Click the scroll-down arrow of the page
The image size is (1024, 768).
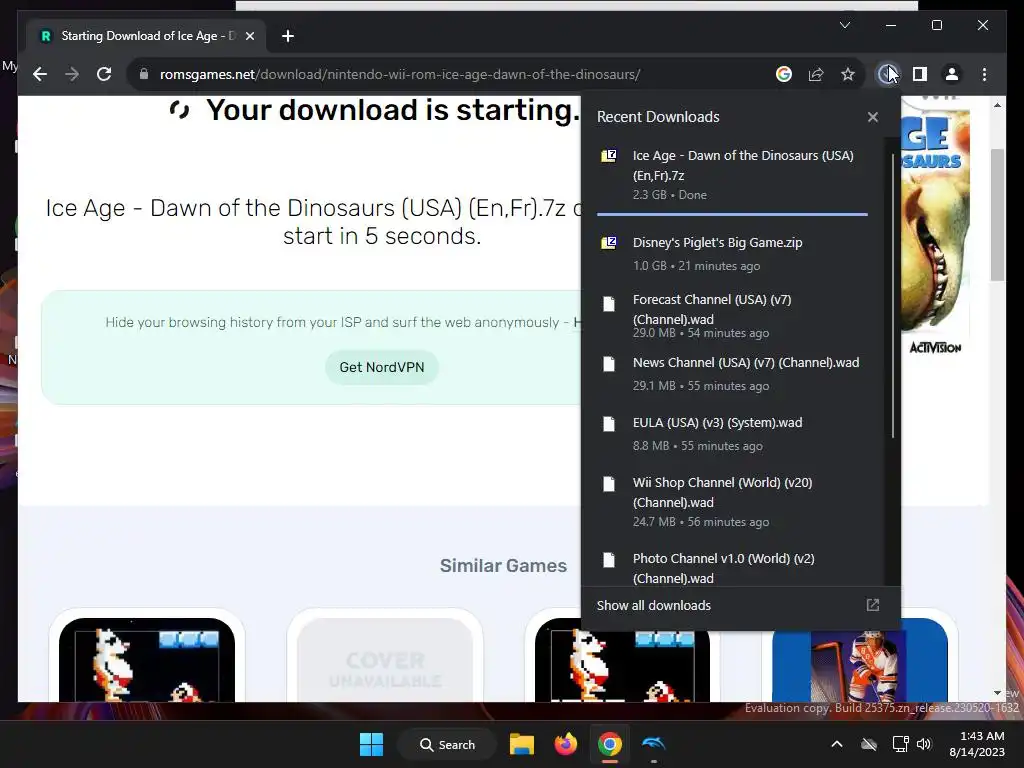(x=997, y=693)
